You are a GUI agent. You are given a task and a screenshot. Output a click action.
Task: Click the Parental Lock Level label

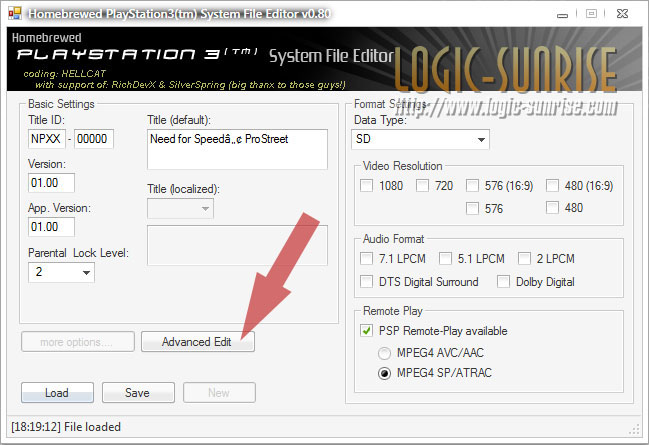click(x=78, y=253)
